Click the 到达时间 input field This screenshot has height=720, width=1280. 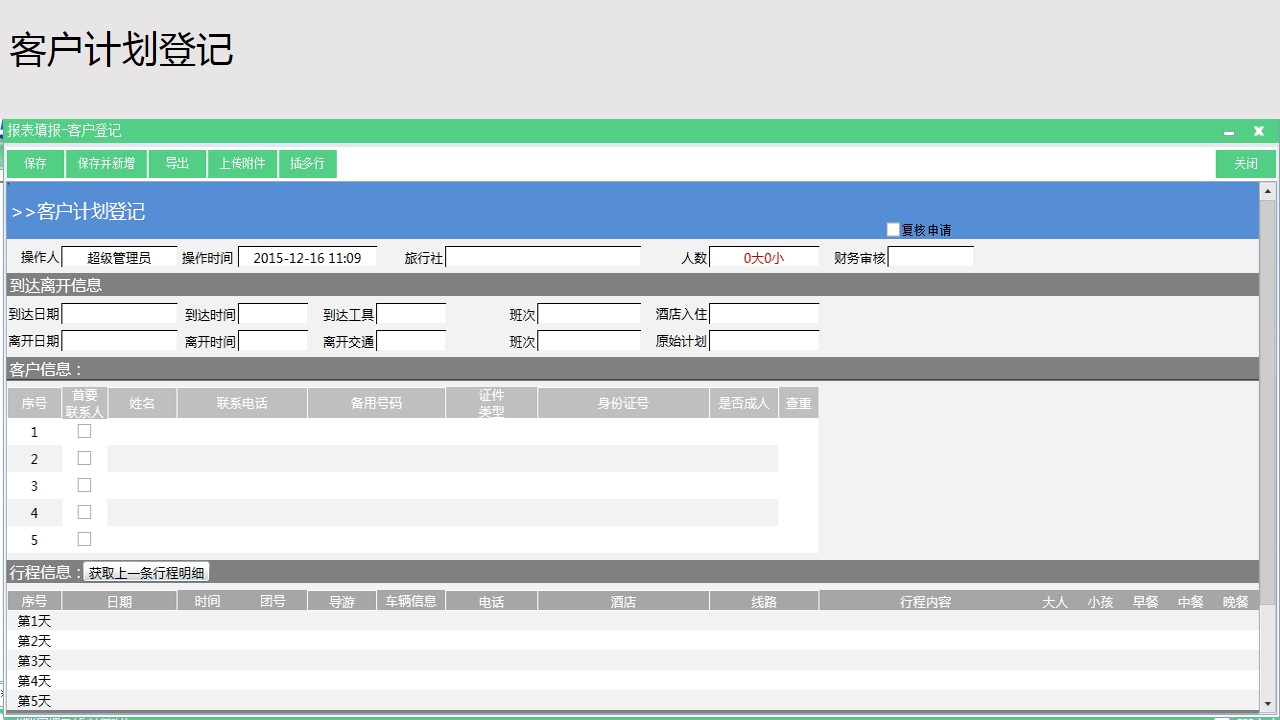pyautogui.click(x=273, y=314)
